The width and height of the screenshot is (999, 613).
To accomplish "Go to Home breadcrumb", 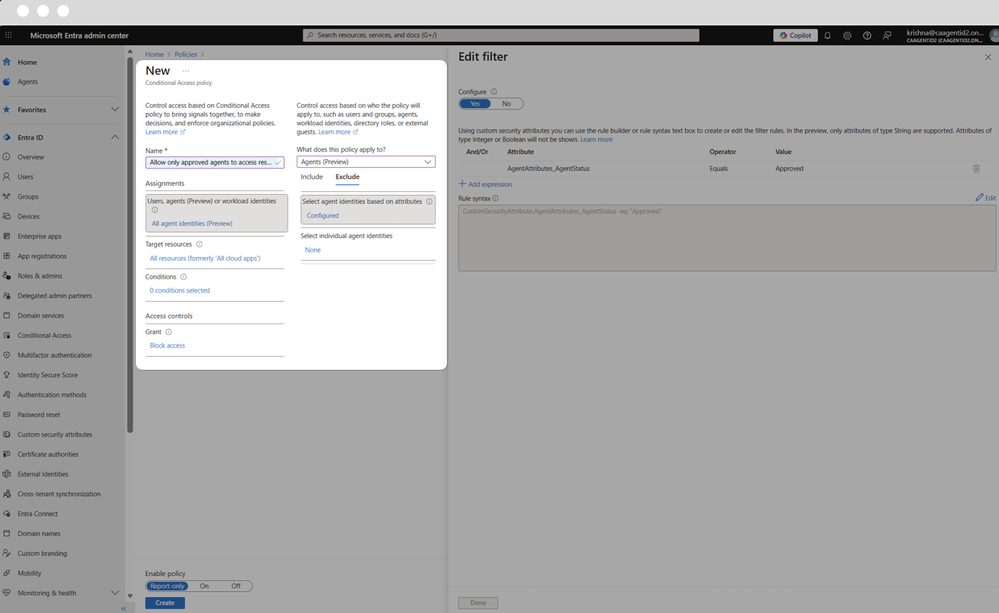I will tap(154, 54).
